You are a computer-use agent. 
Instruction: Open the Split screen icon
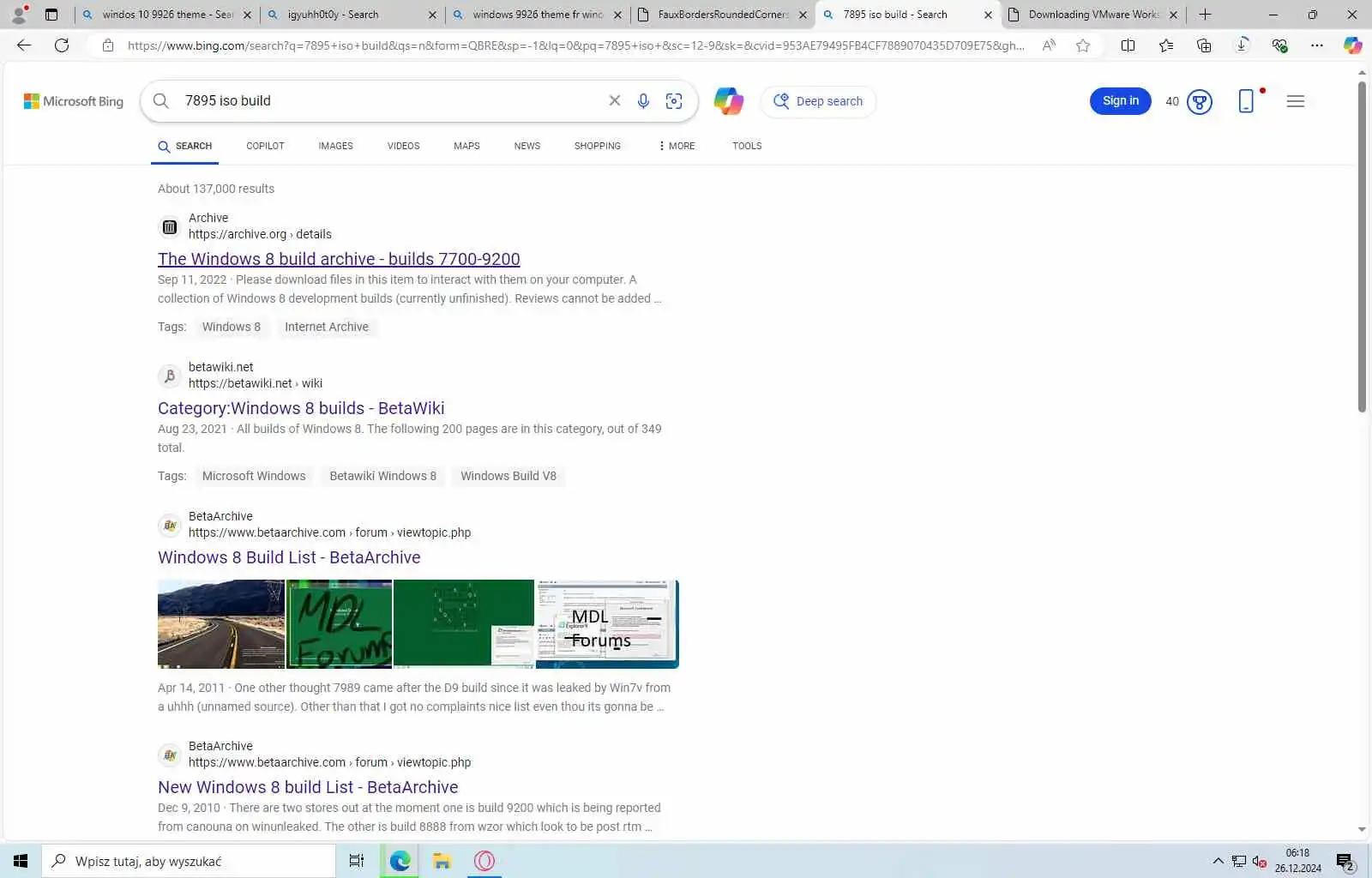pyautogui.click(x=1128, y=45)
